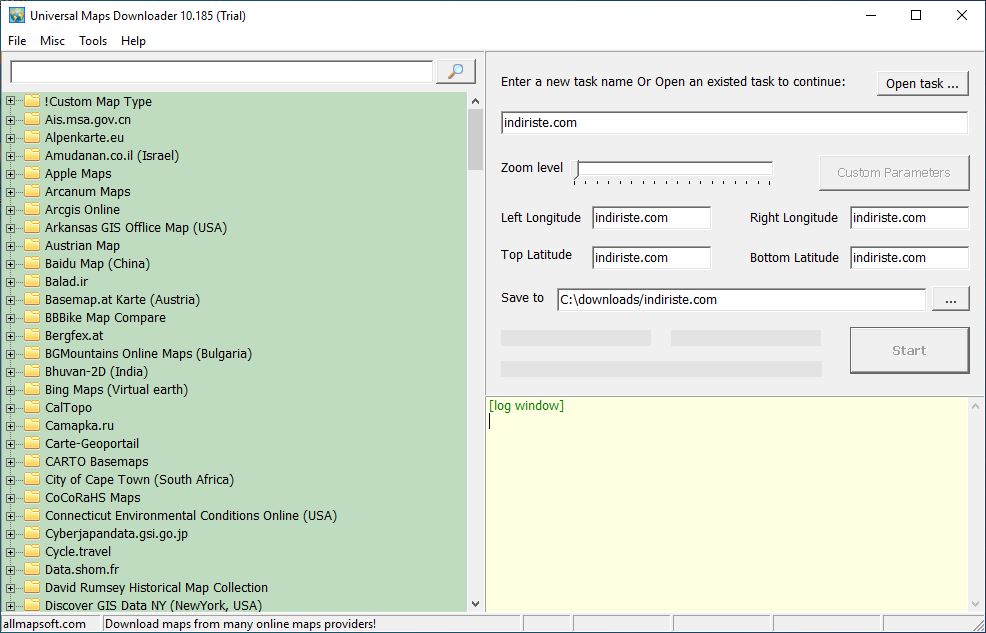Screen dimensions: 986x633
Task: Expand the Bhuvan-2D (India) node
Action: pos(10,372)
